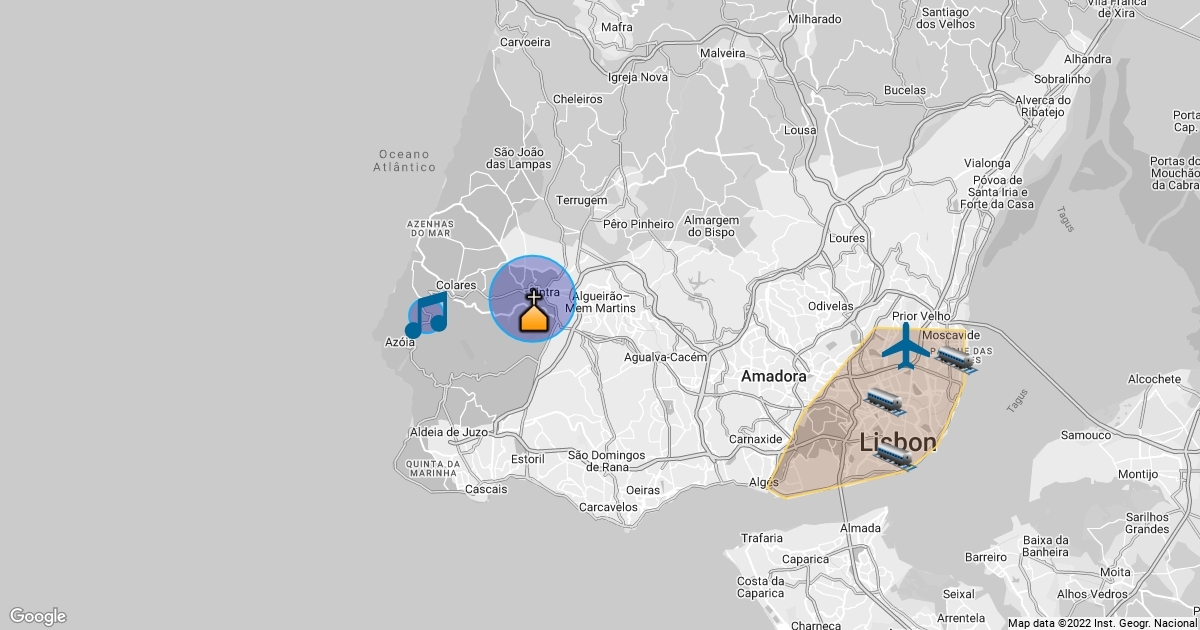The width and height of the screenshot is (1200, 630).
Task: Click the small blue dot above Azóia
Action: click(x=412, y=331)
